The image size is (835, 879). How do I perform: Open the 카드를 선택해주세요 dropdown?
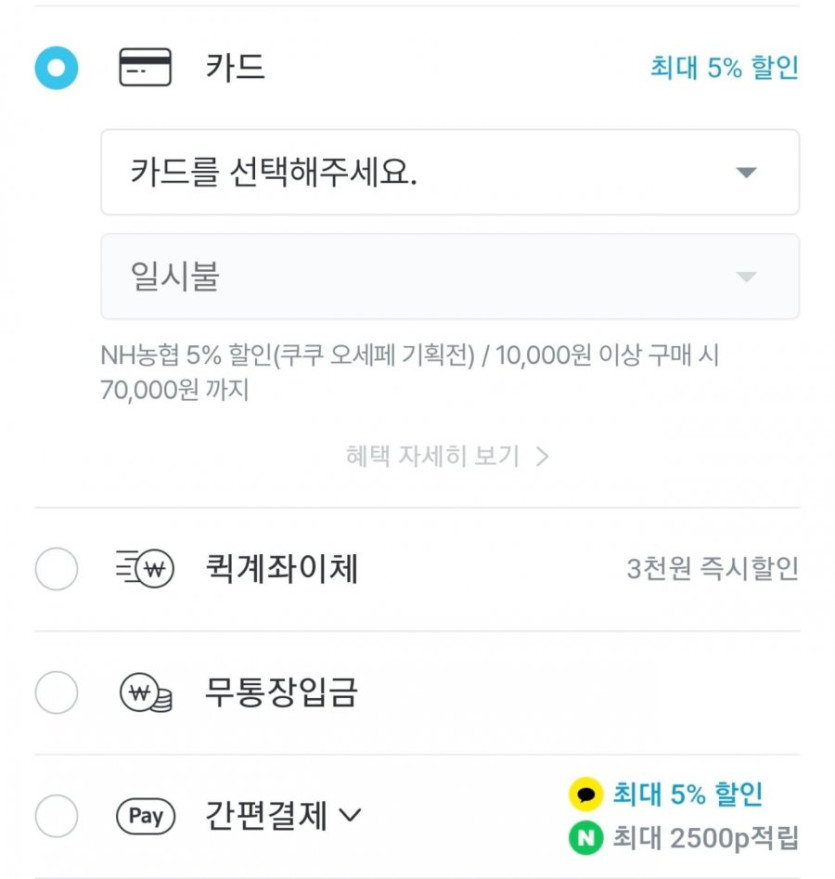449,172
